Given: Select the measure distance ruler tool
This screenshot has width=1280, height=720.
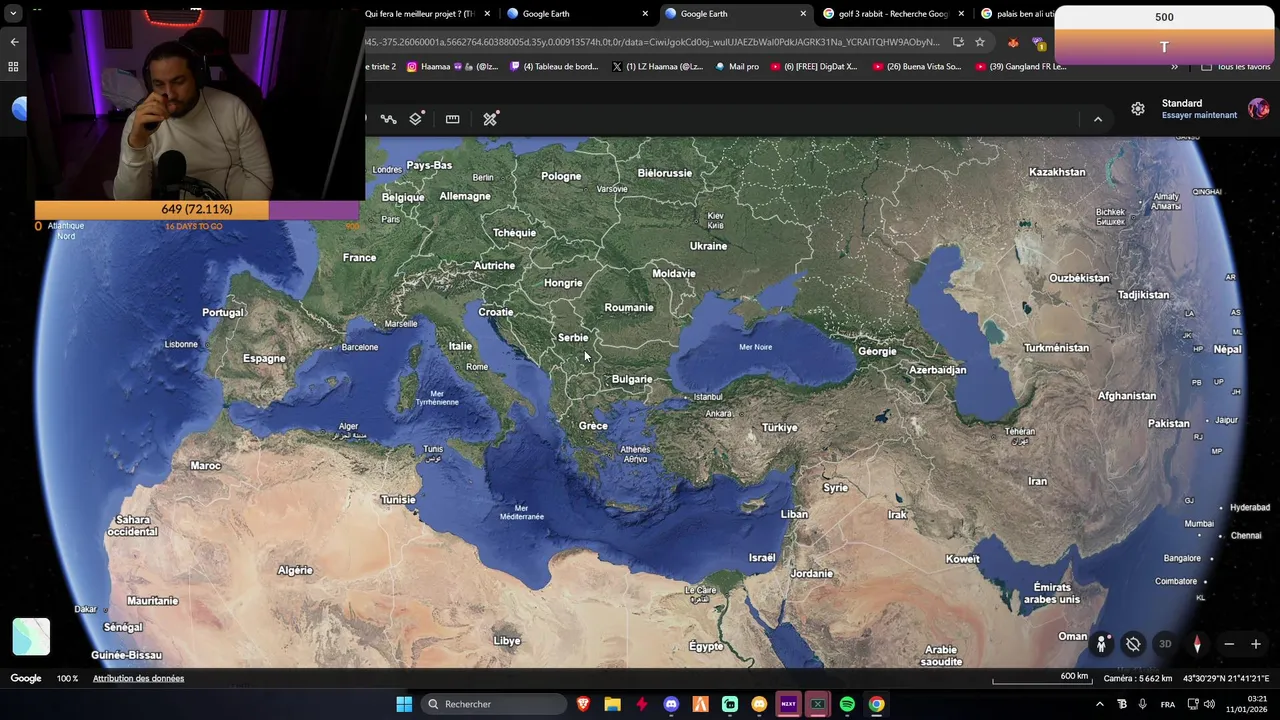Looking at the screenshot, I should pyautogui.click(x=452, y=119).
